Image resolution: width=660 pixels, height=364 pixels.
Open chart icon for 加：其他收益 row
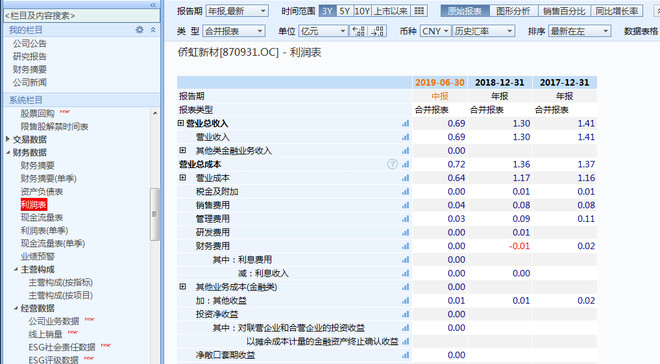pos(405,300)
